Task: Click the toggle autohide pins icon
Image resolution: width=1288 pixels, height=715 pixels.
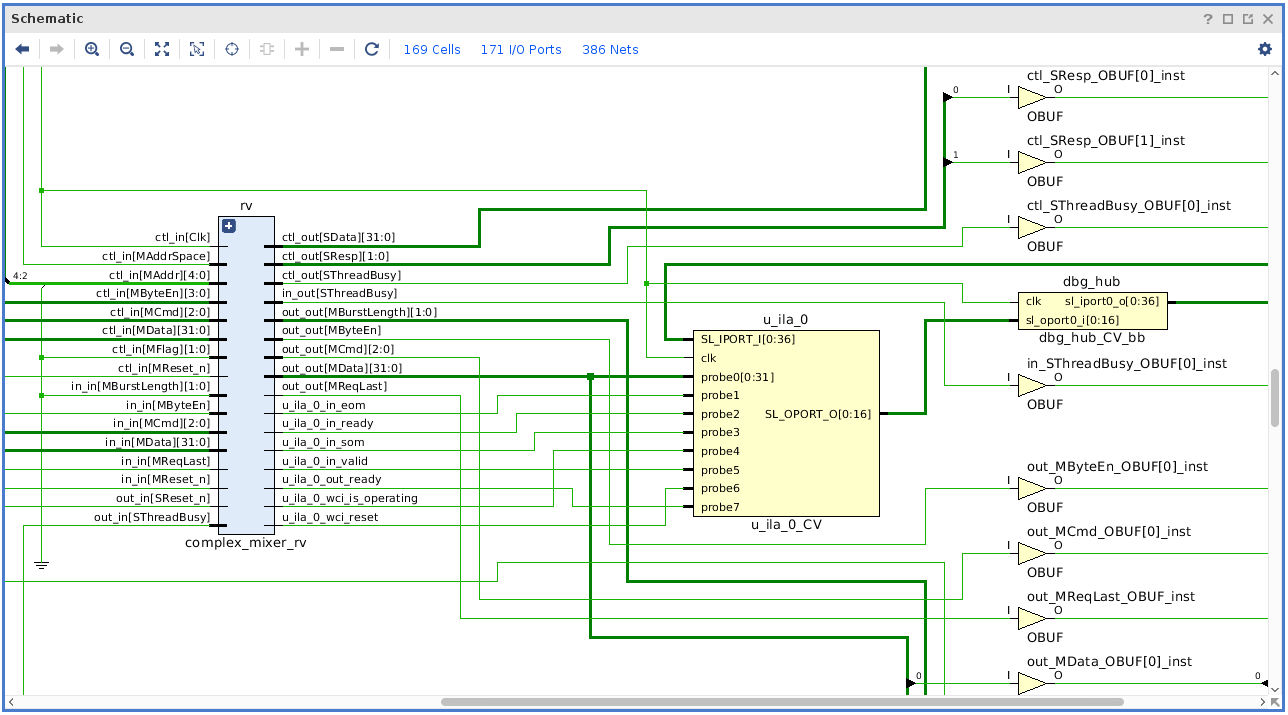Action: click(266, 49)
